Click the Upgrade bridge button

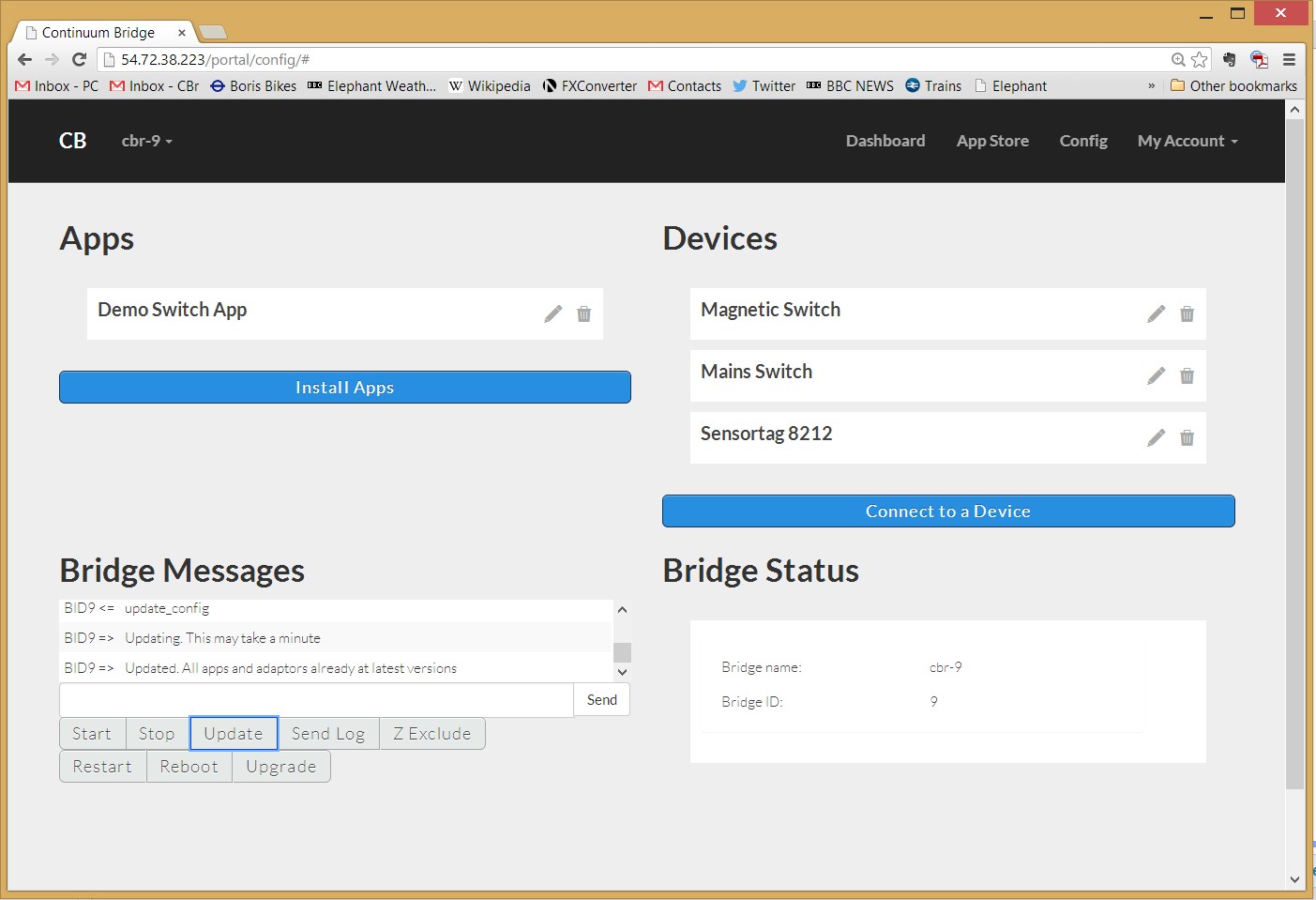pyautogui.click(x=281, y=767)
